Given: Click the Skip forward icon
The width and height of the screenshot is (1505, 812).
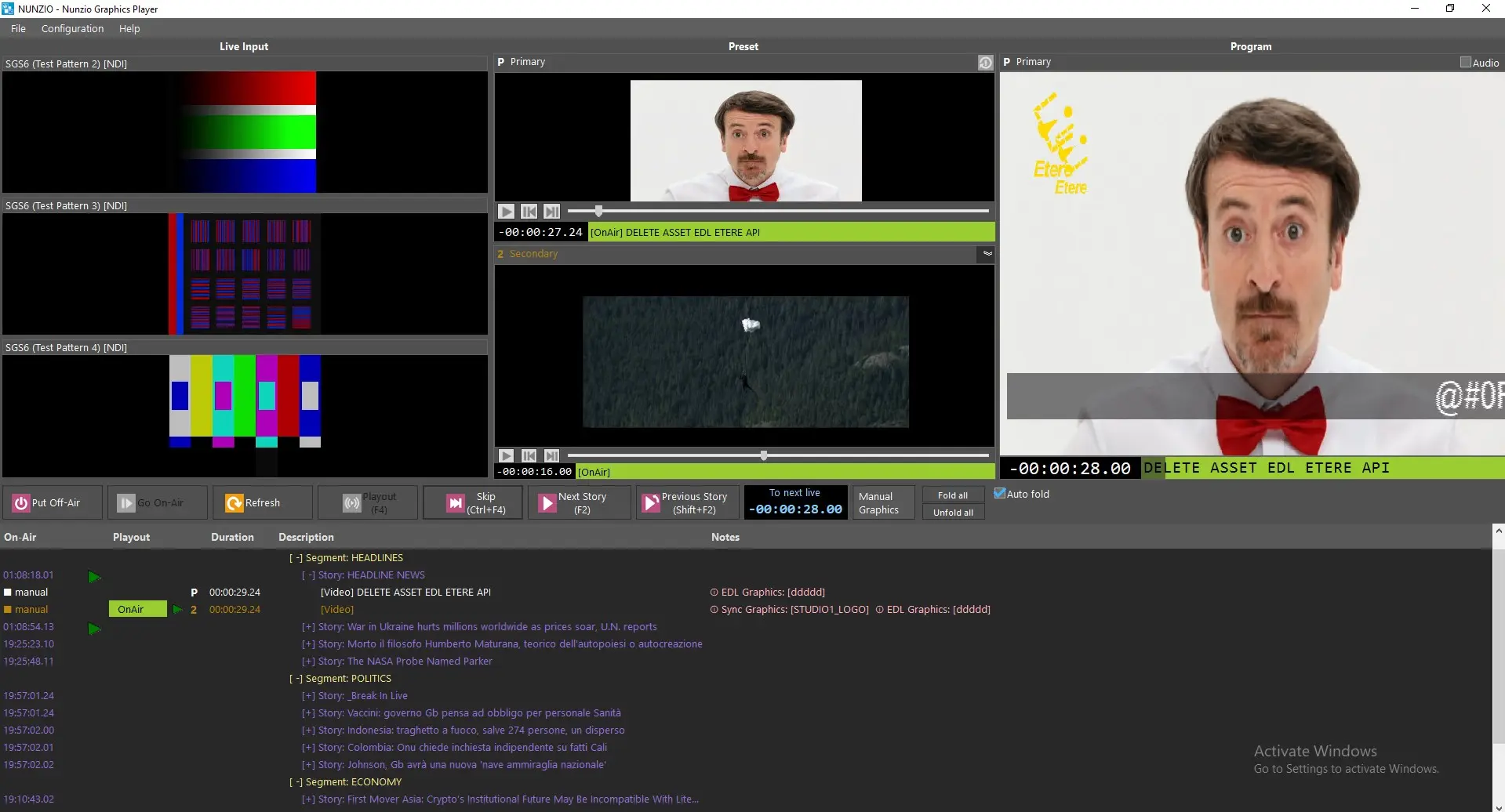Looking at the screenshot, I should pyautogui.click(x=456, y=503).
